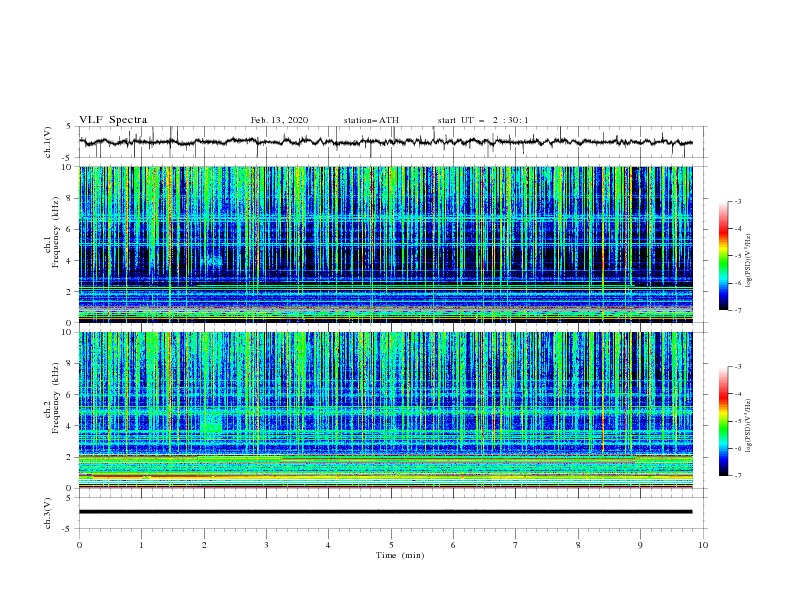Click the ch.1 spectrogram color scale bar

point(723,256)
